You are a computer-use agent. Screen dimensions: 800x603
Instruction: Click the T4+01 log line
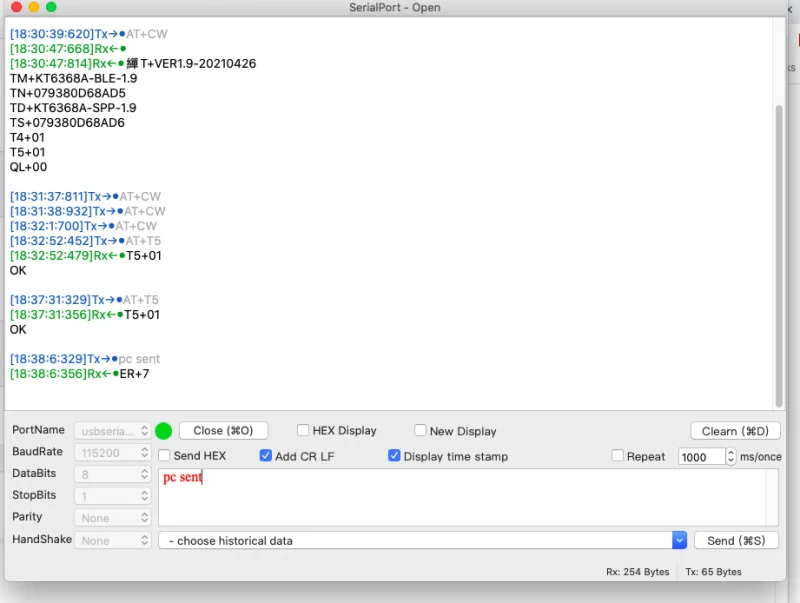tap(27, 137)
